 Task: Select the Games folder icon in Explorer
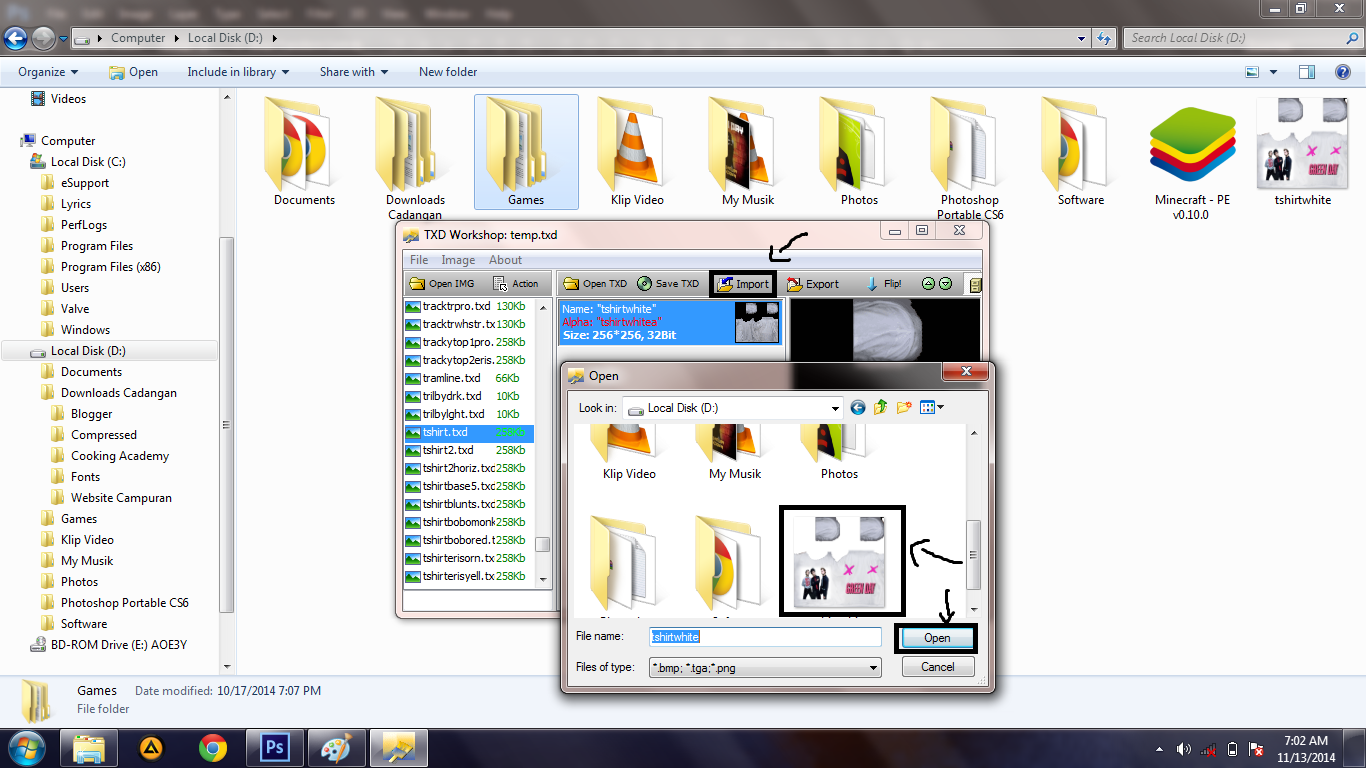[x=526, y=152]
